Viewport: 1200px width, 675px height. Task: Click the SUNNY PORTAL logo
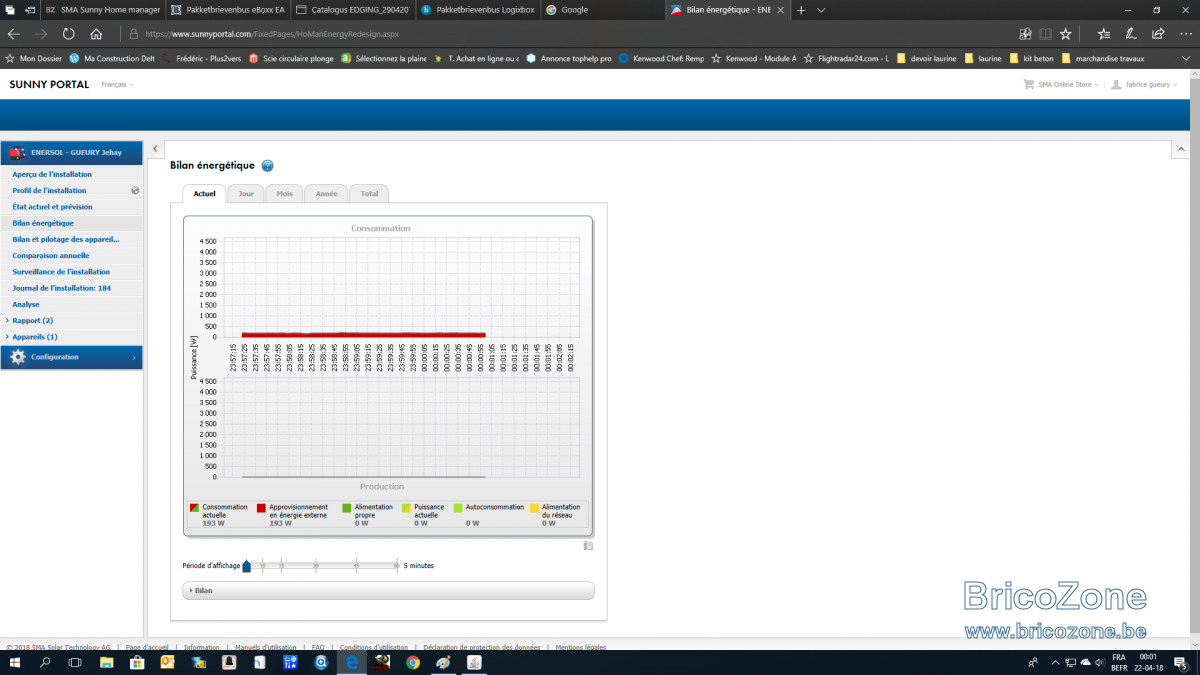click(x=49, y=85)
